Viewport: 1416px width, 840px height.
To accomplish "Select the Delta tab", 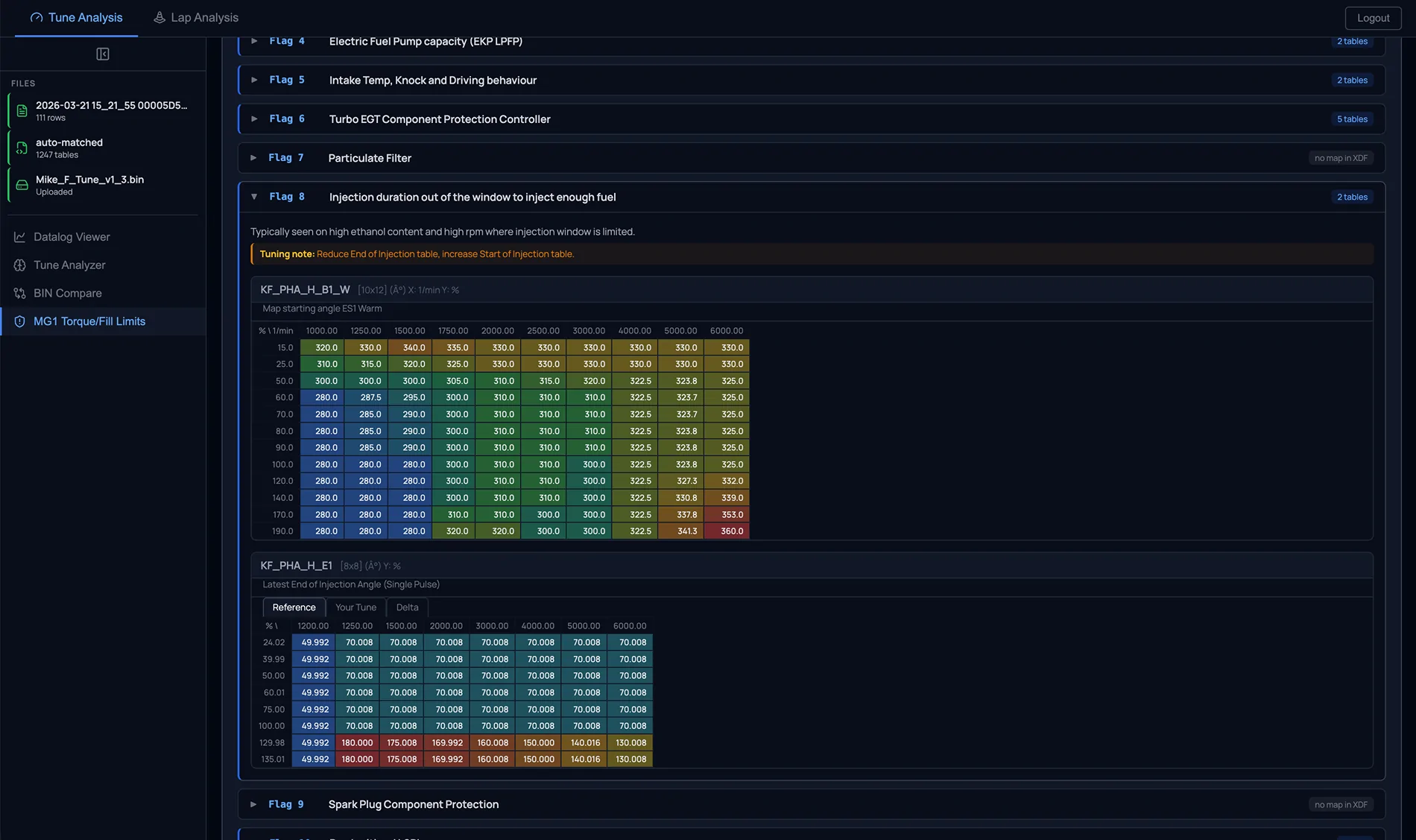I will [x=407, y=607].
